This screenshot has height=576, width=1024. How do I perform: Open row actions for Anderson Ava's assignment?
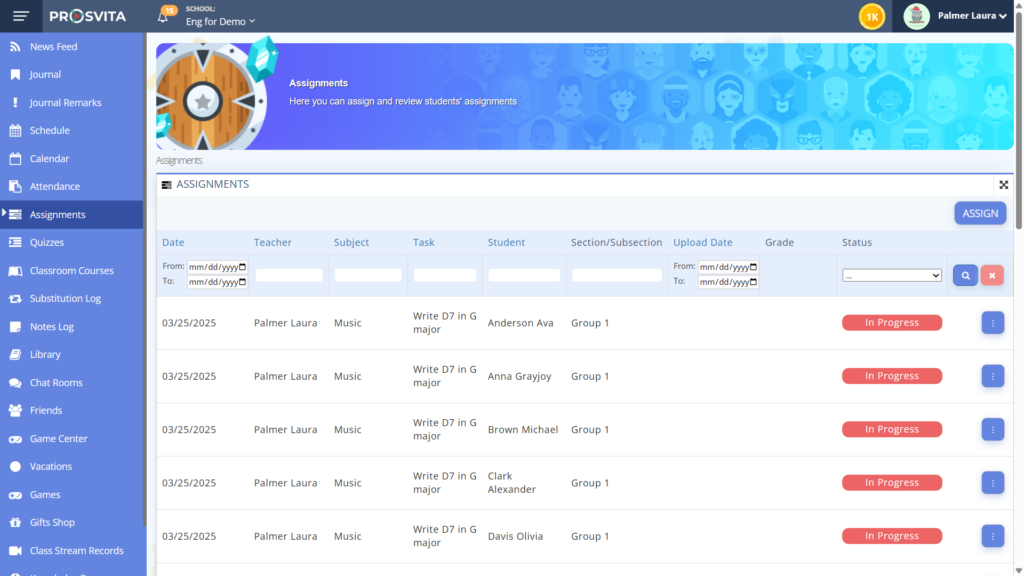click(992, 322)
